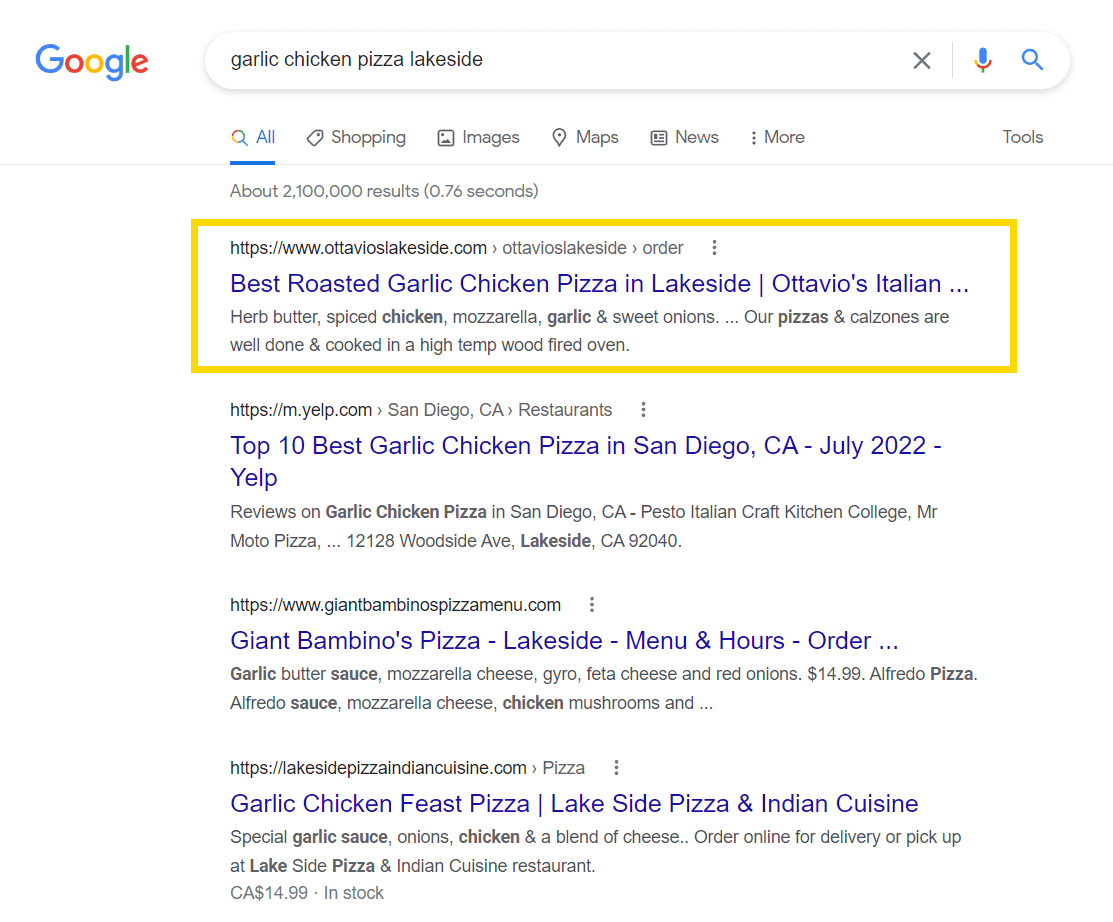Open three-dot menu for the m.yelp.com result
The width and height of the screenshot is (1113, 922).
pos(643,410)
